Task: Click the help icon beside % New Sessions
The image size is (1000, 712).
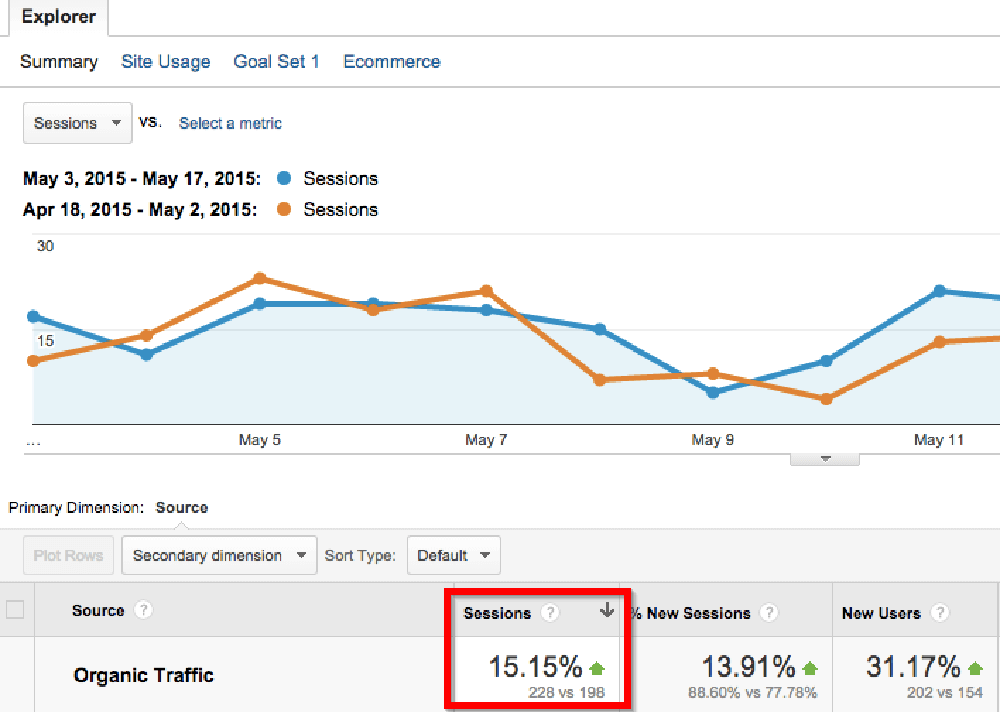Action: coord(768,613)
